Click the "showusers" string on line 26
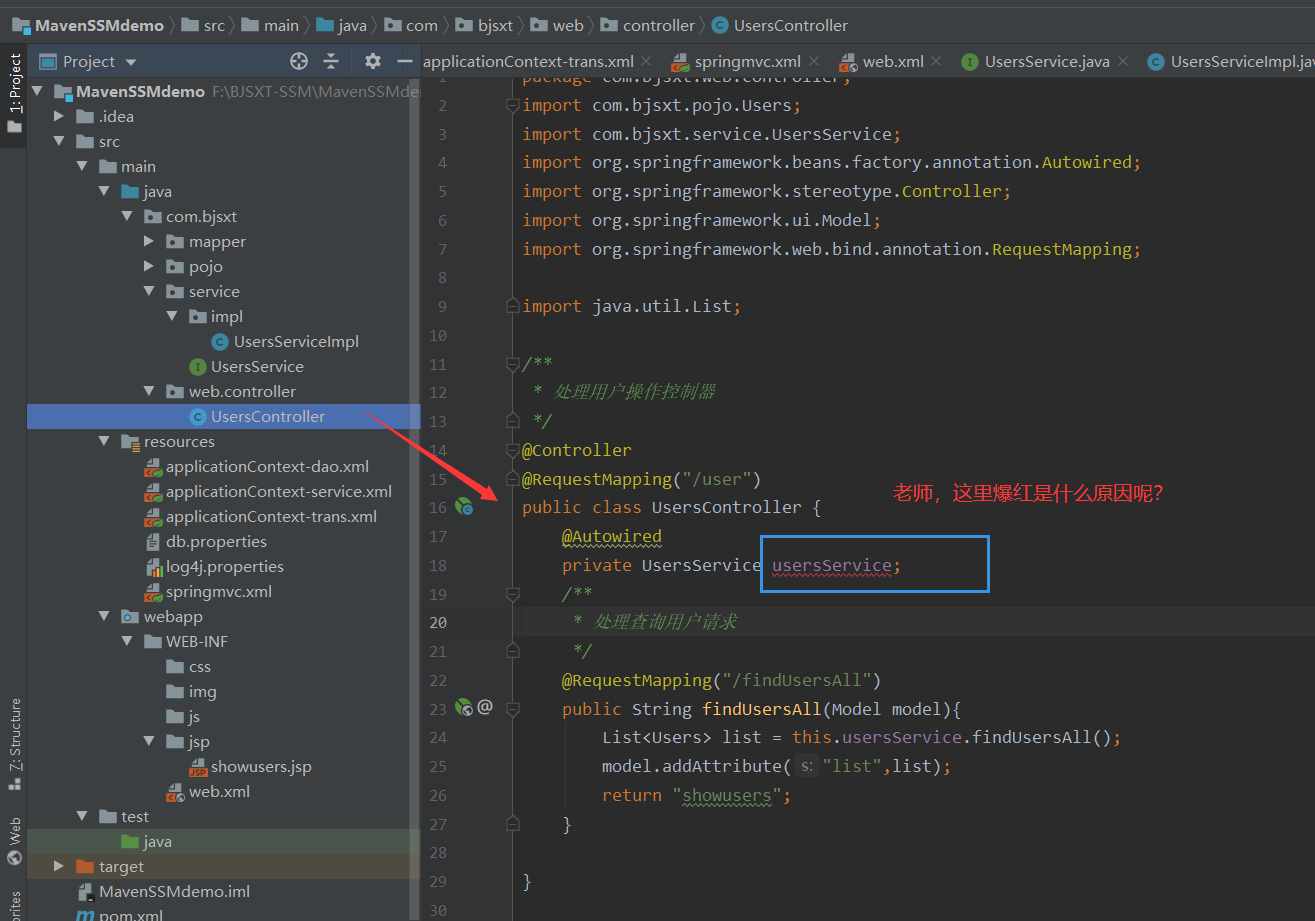 (727, 795)
